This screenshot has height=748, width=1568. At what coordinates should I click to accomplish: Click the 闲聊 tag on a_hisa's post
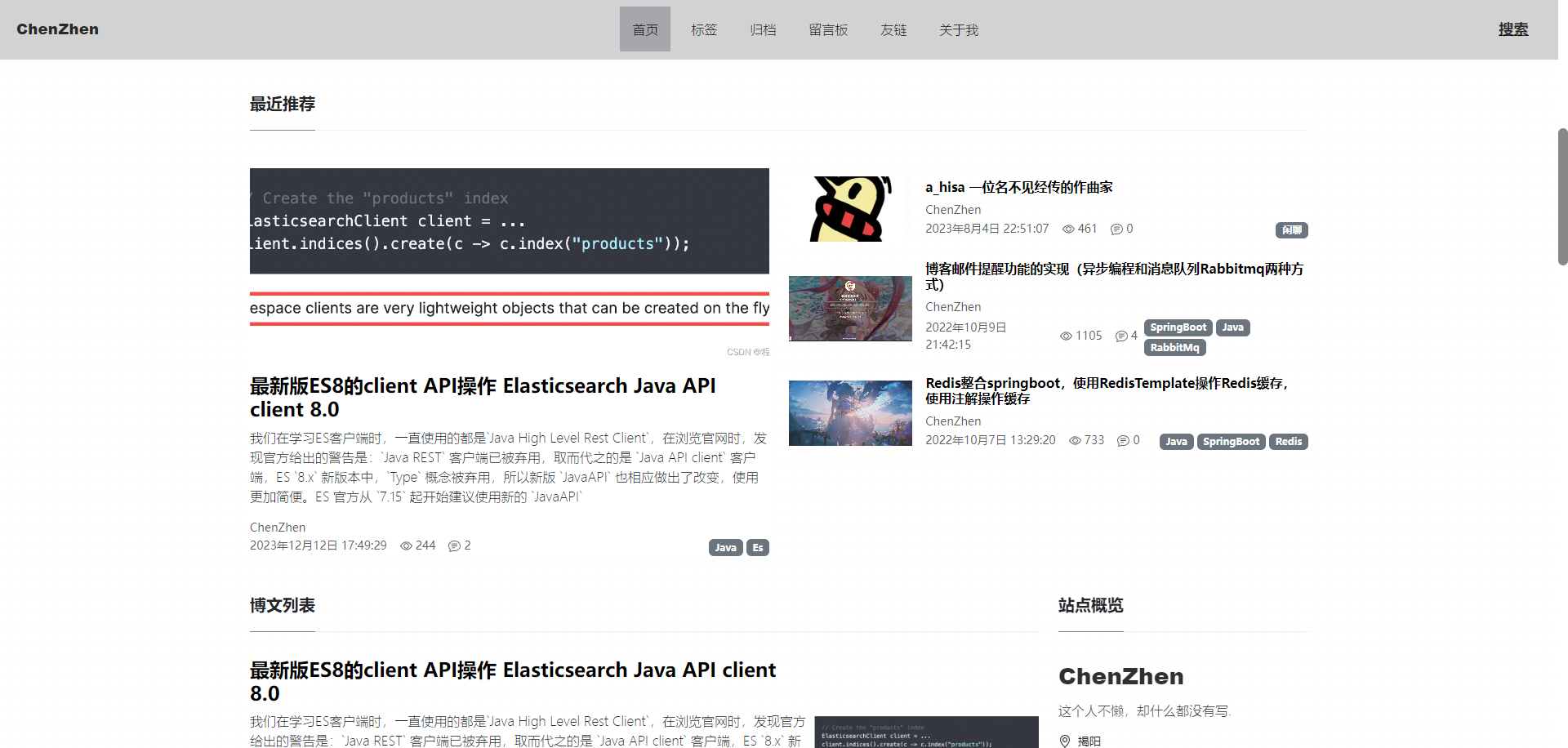pos(1291,229)
